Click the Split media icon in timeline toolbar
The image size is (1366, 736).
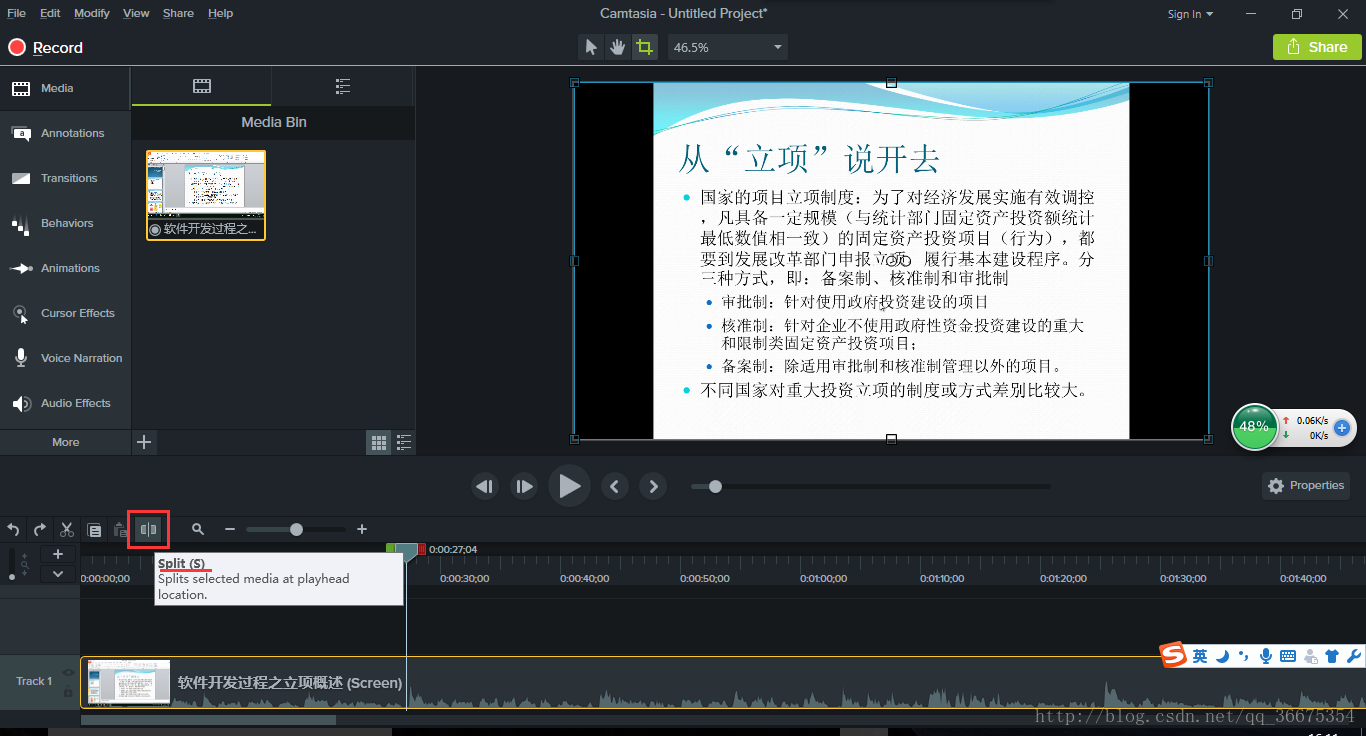click(148, 529)
